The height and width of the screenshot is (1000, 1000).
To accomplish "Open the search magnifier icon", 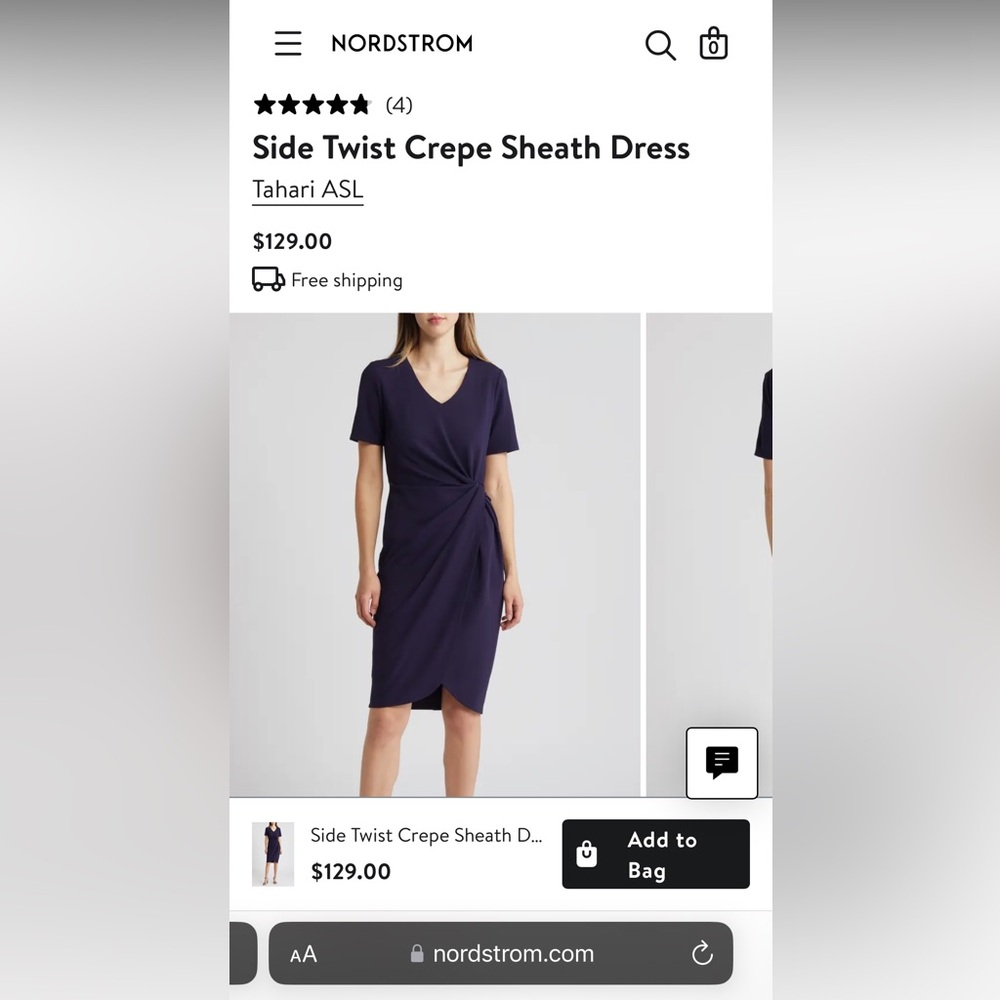I will (660, 45).
